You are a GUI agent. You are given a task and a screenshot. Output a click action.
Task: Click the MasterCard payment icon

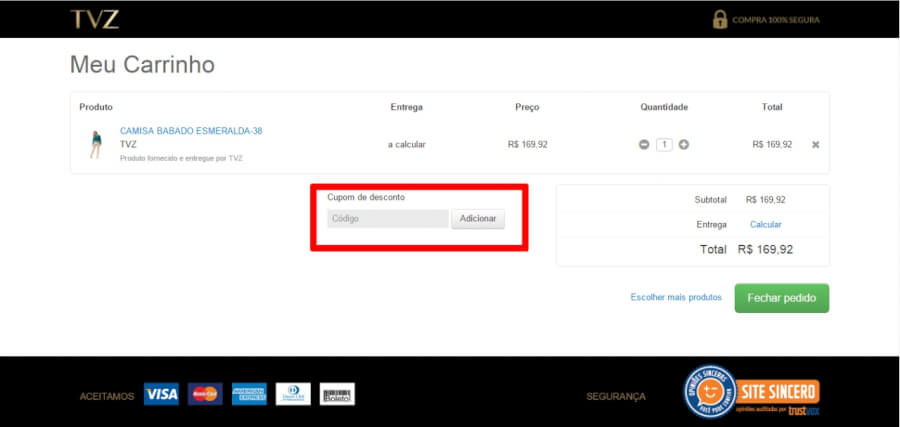coord(205,395)
